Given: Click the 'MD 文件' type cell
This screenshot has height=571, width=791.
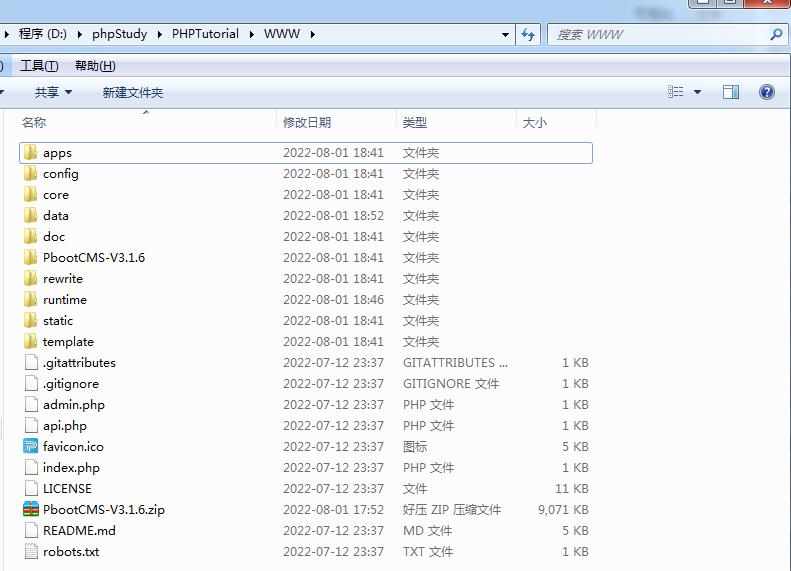Looking at the screenshot, I should 427,531.
